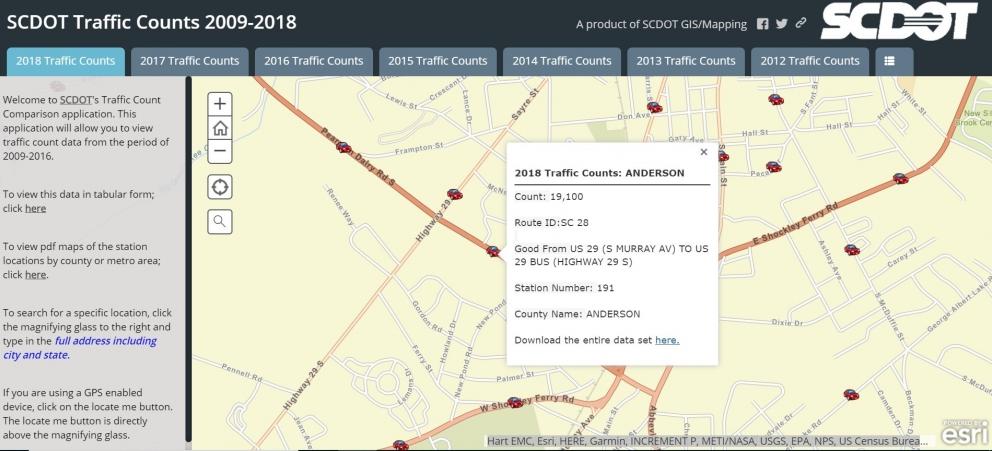Image resolution: width=992 pixels, height=451 pixels.
Task: Select the 2014 Traffic Counts tab
Action: click(562, 61)
